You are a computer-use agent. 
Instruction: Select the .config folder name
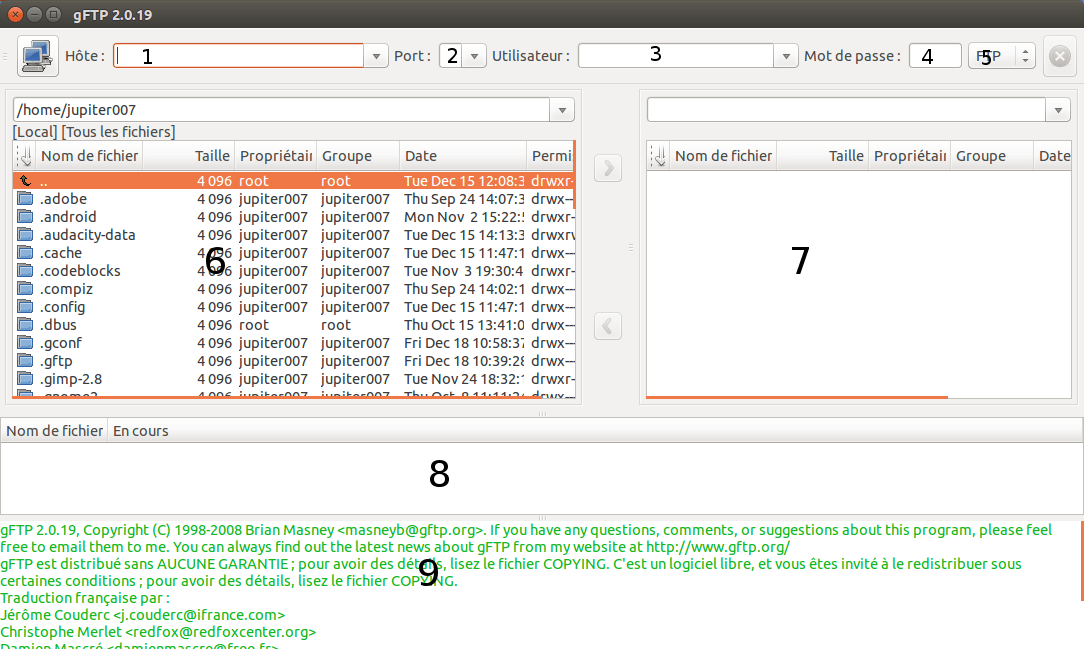tap(62, 307)
